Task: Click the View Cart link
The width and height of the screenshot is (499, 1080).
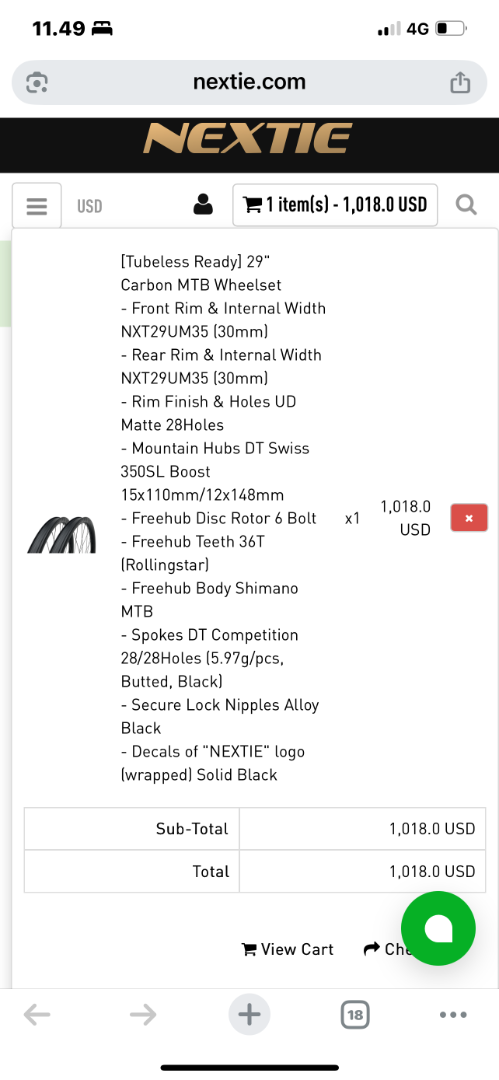Action: tap(287, 949)
